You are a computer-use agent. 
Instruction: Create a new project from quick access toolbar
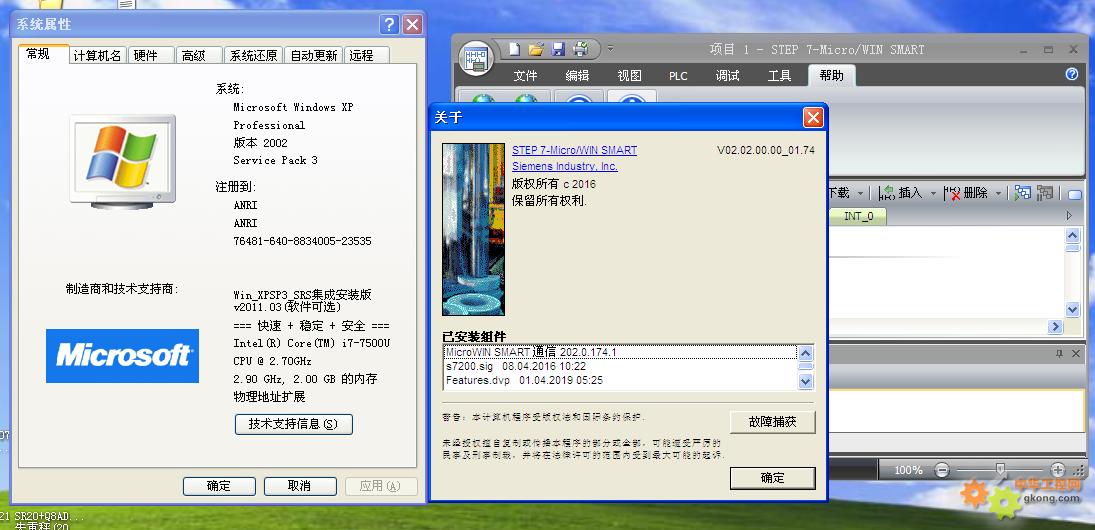[514, 49]
